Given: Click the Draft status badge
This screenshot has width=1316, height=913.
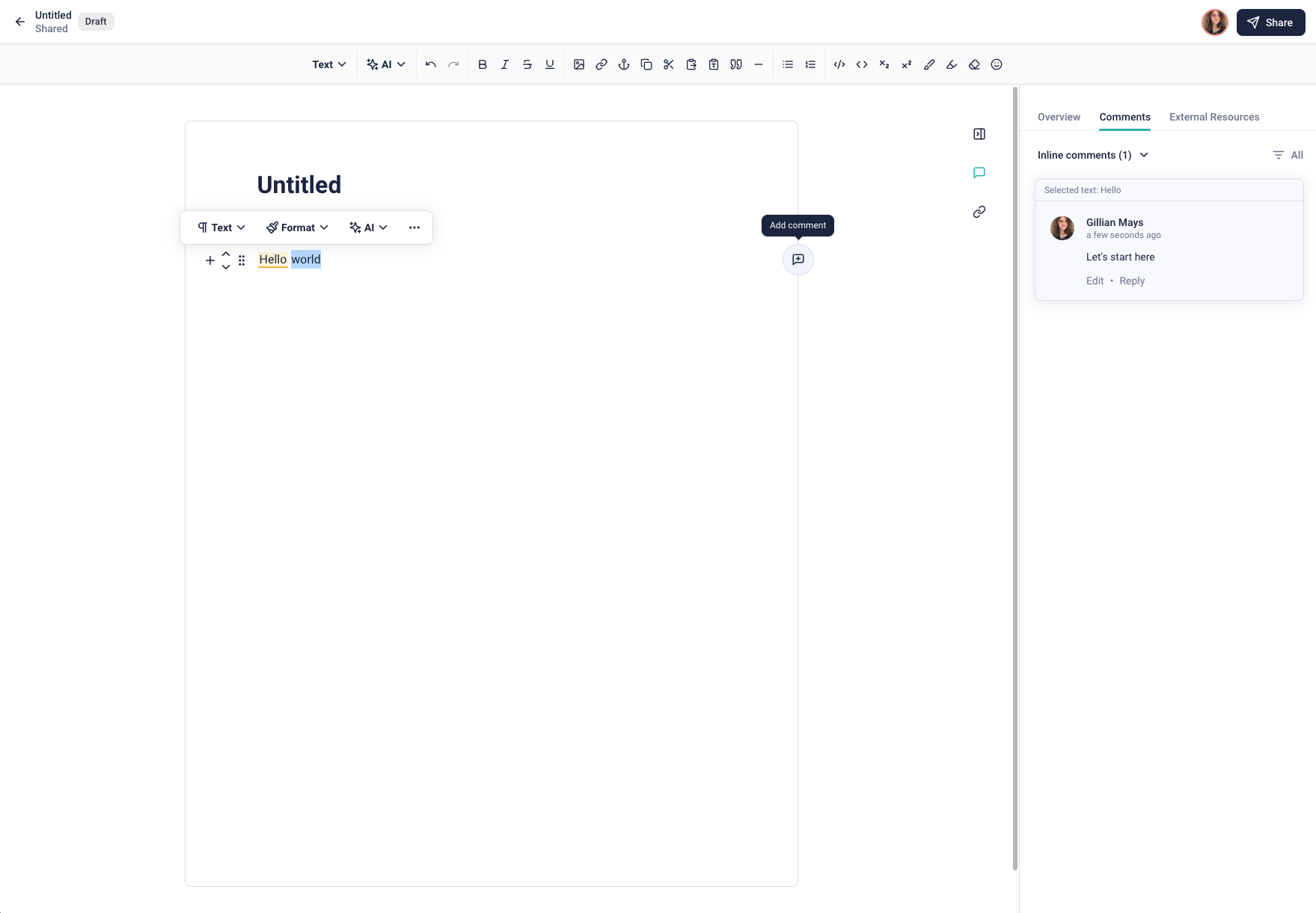Looking at the screenshot, I should 96,22.
